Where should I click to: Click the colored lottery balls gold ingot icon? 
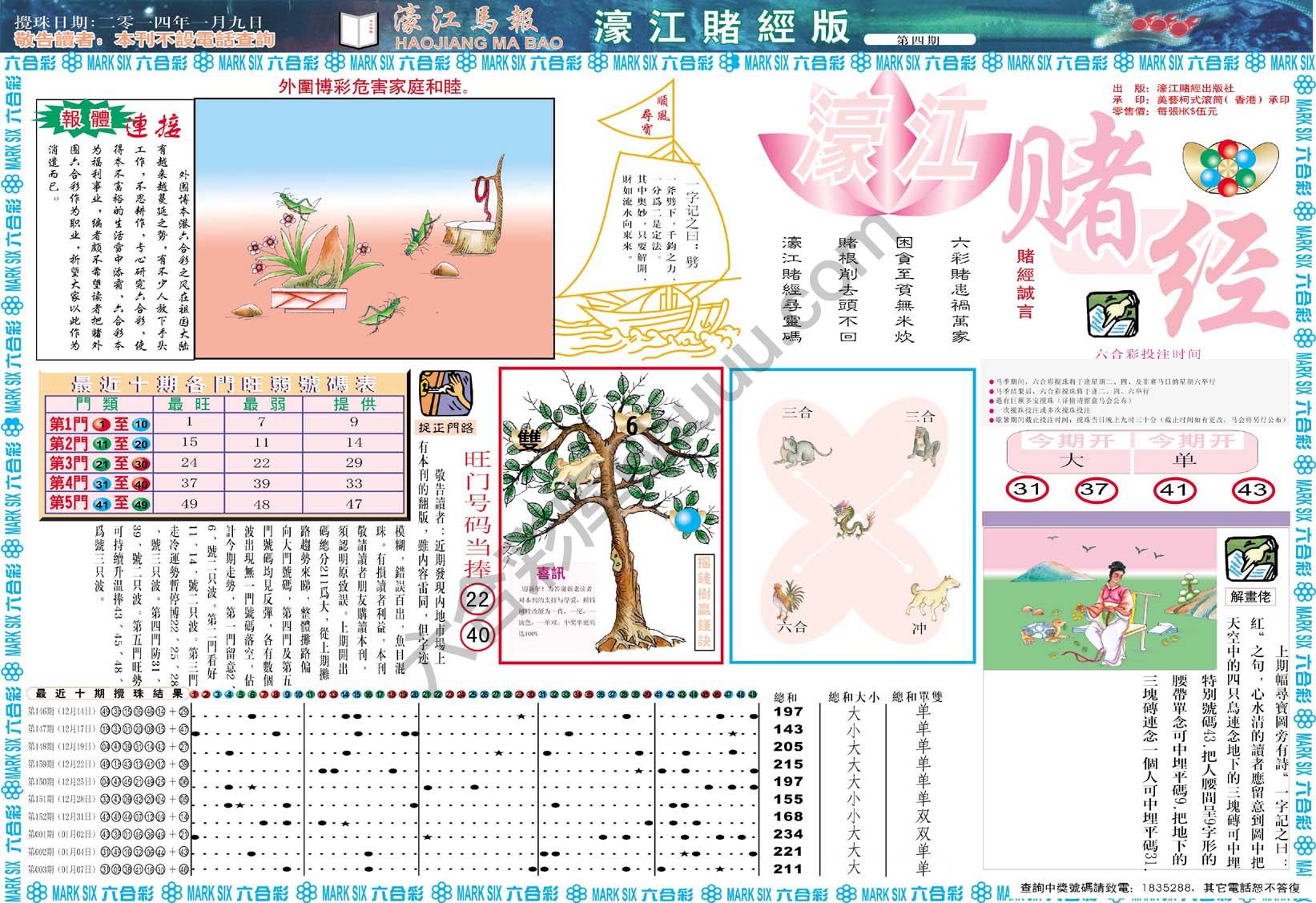[x=1243, y=168]
